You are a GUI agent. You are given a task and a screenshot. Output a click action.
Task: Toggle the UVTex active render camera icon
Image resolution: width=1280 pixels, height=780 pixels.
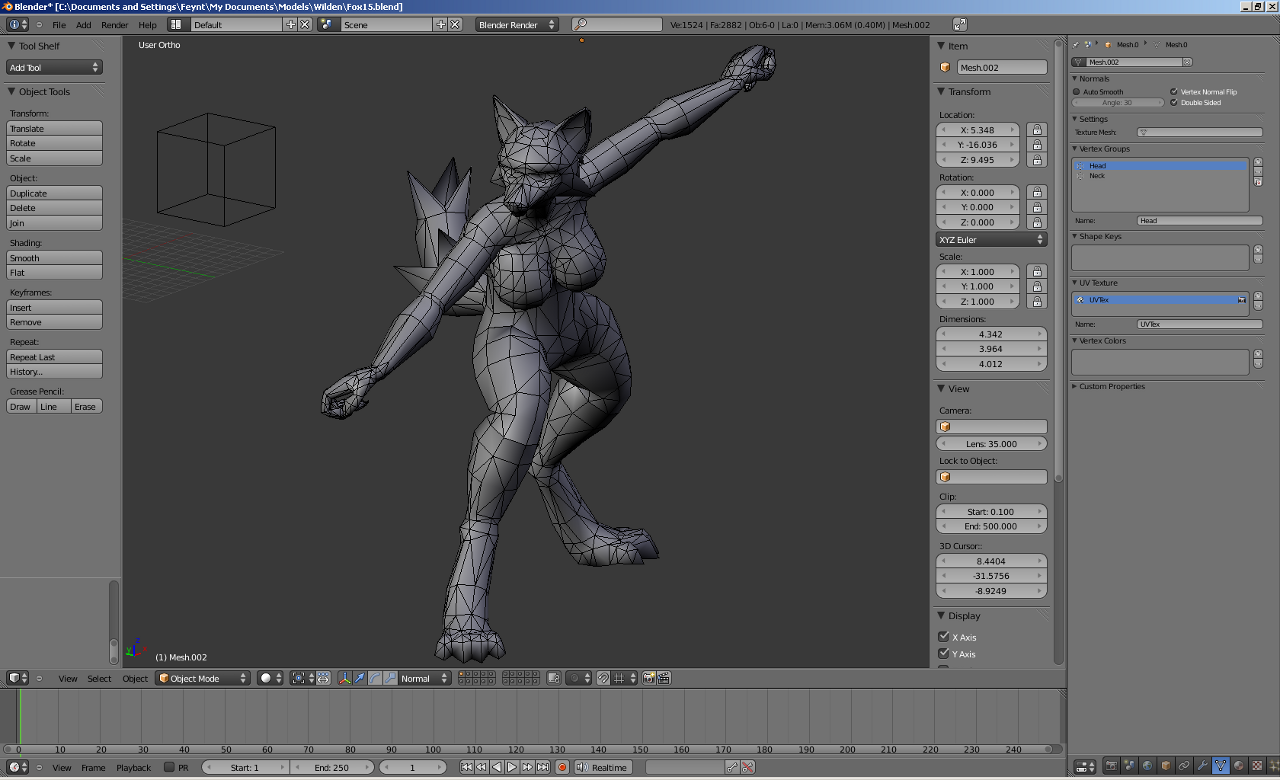[x=1242, y=299]
